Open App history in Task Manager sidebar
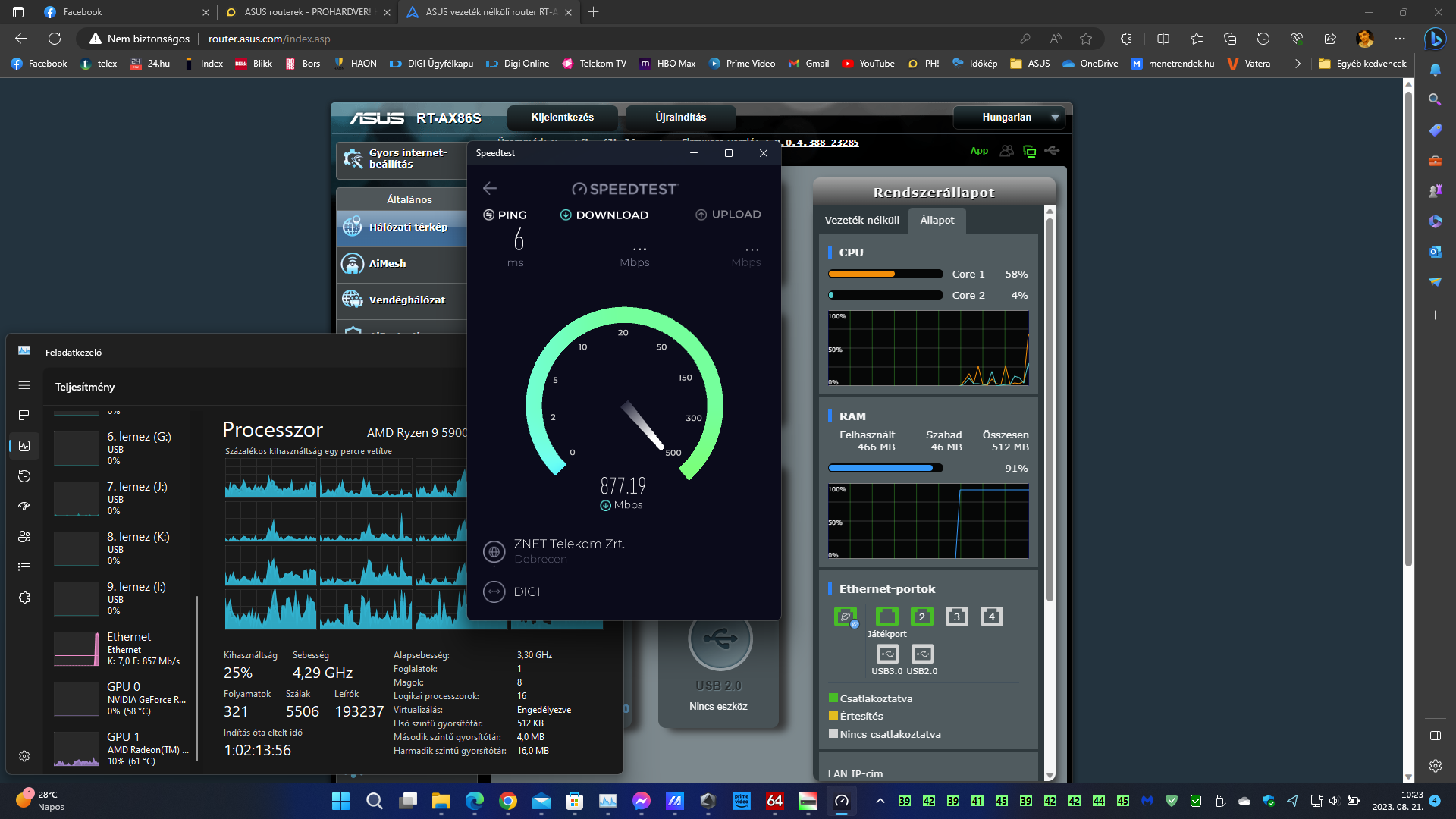The width and height of the screenshot is (1456, 819). tap(24, 476)
